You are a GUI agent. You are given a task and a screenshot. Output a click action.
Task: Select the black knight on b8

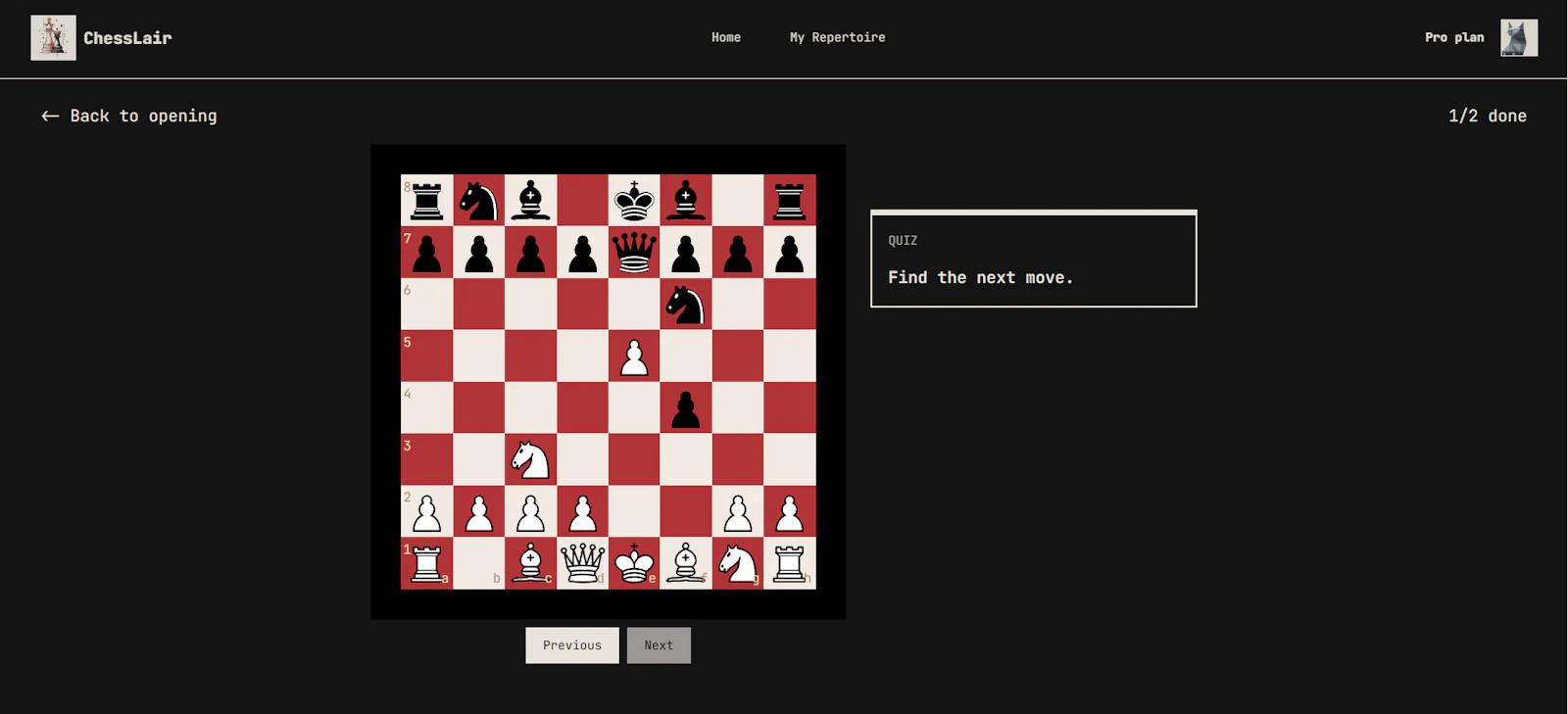pyautogui.click(x=478, y=201)
